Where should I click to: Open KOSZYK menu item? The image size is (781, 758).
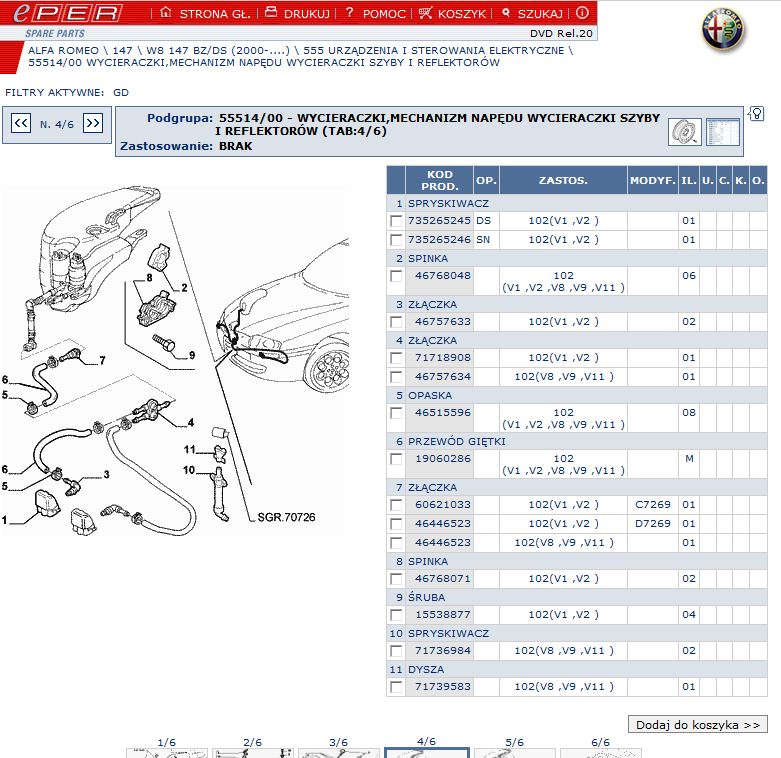[462, 14]
